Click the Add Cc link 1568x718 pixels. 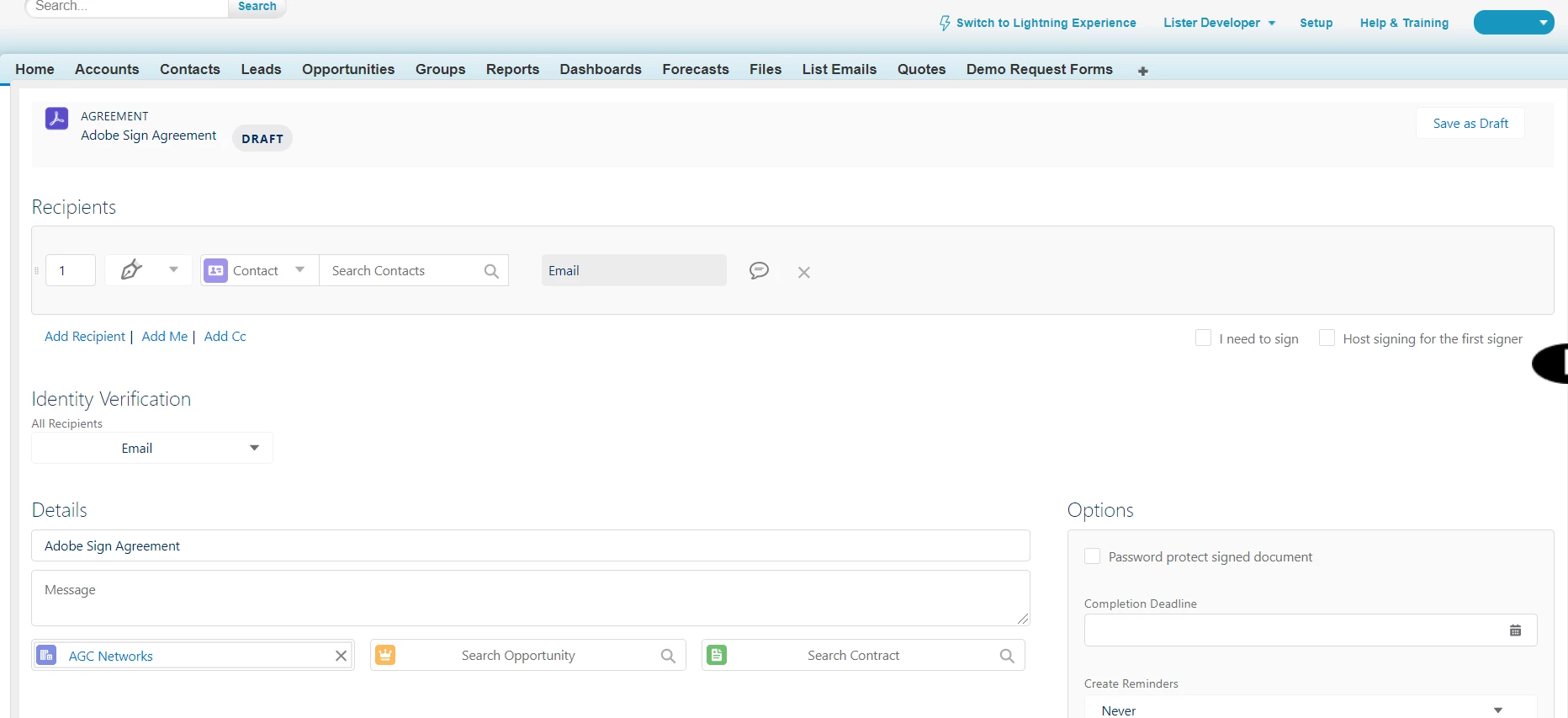225,336
